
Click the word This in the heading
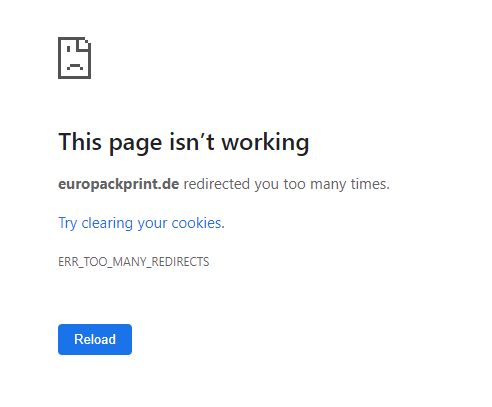80,142
